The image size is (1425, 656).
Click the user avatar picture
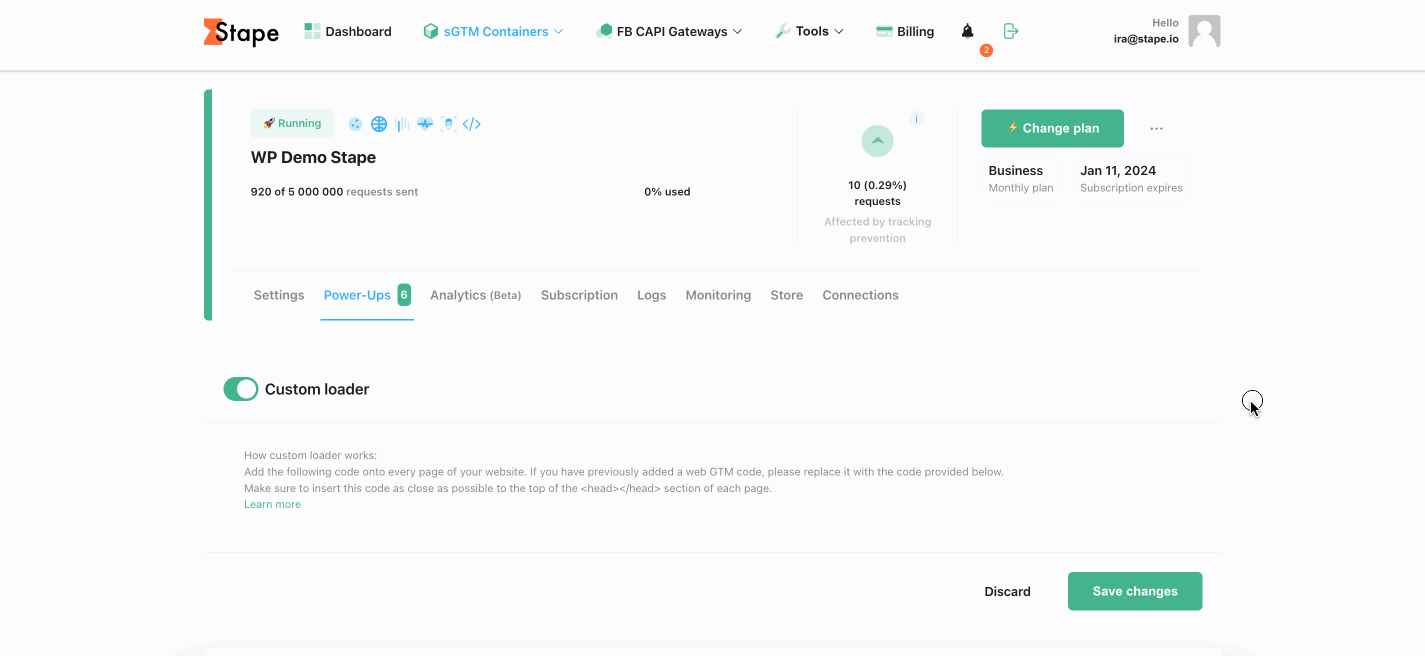[1204, 31]
